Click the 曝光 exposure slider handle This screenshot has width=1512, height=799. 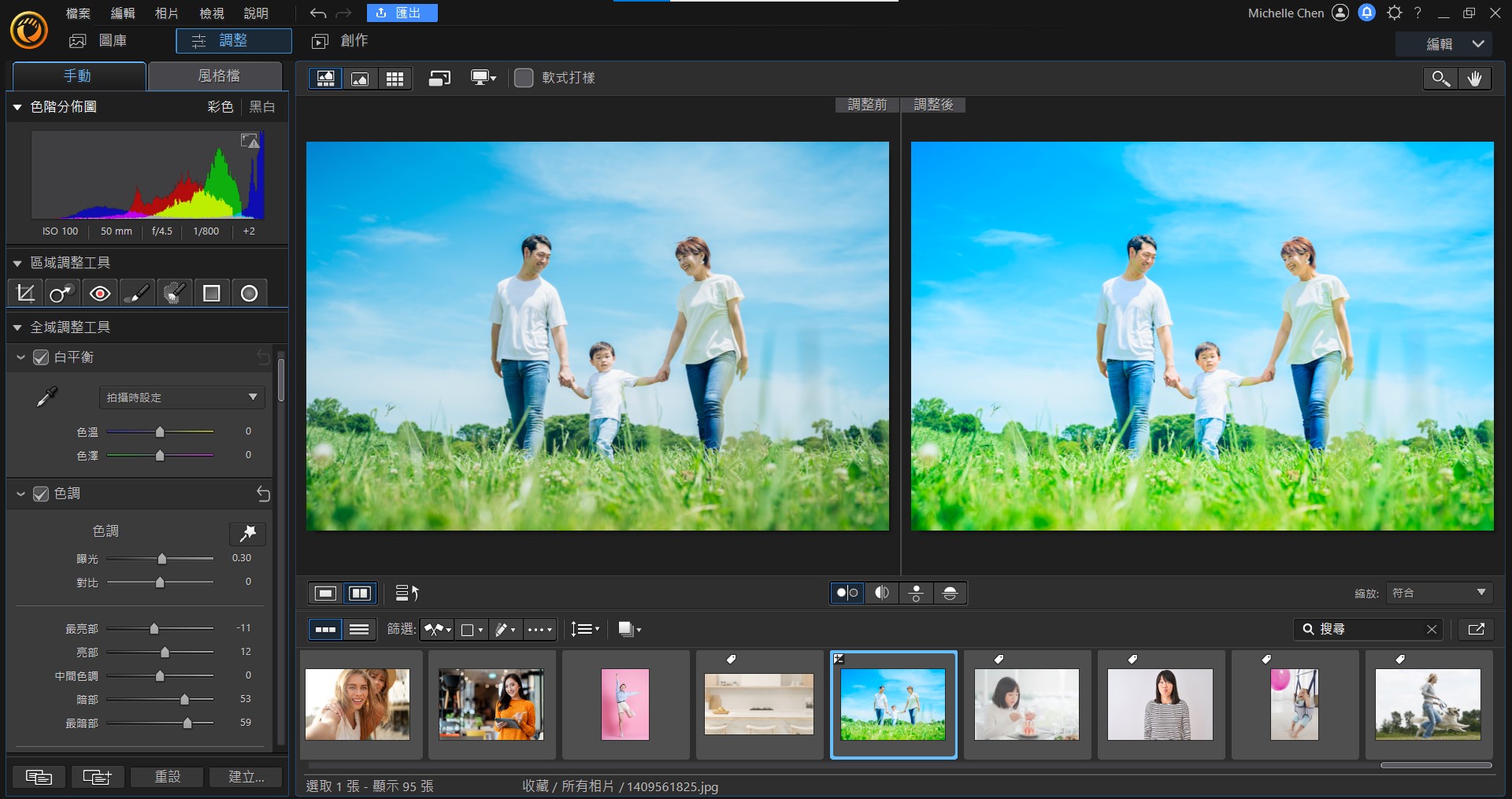click(x=161, y=559)
